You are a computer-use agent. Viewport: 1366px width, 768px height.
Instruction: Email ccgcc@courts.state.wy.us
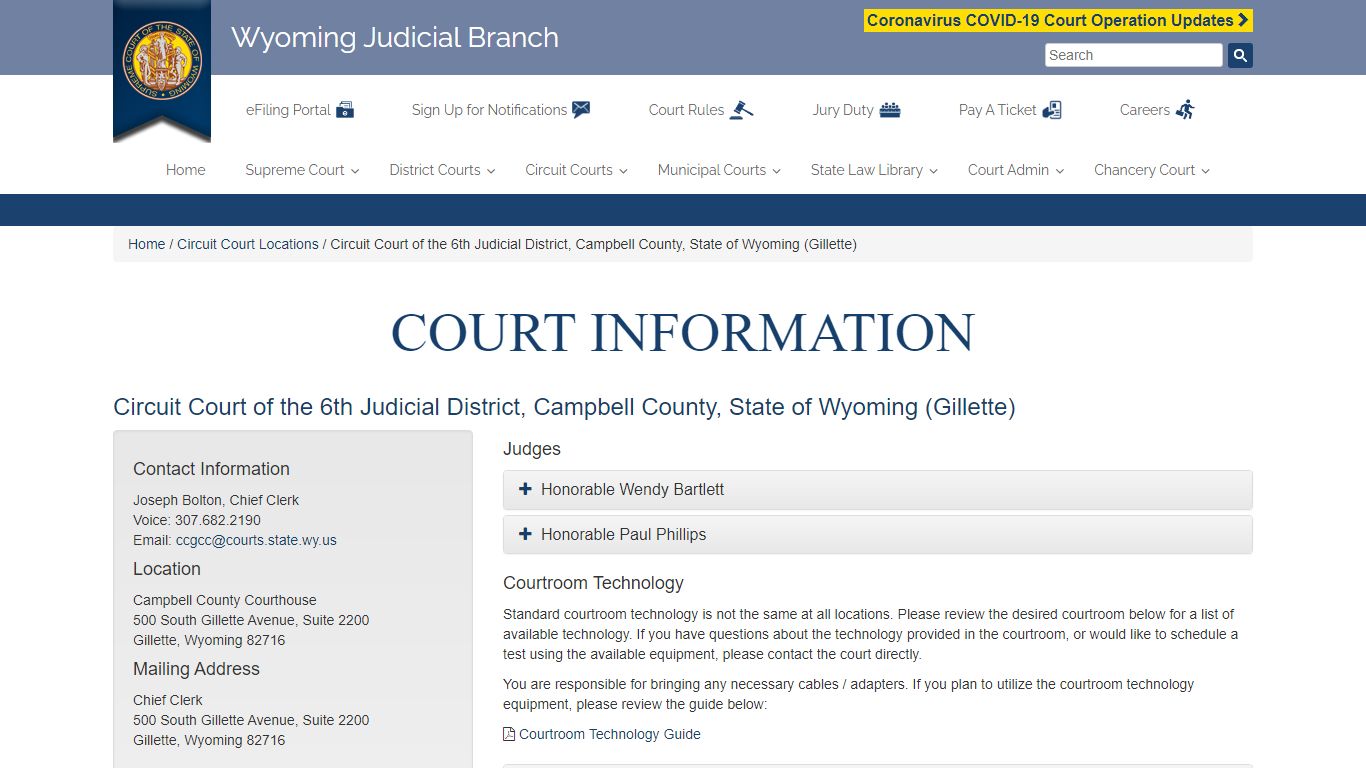tap(256, 540)
